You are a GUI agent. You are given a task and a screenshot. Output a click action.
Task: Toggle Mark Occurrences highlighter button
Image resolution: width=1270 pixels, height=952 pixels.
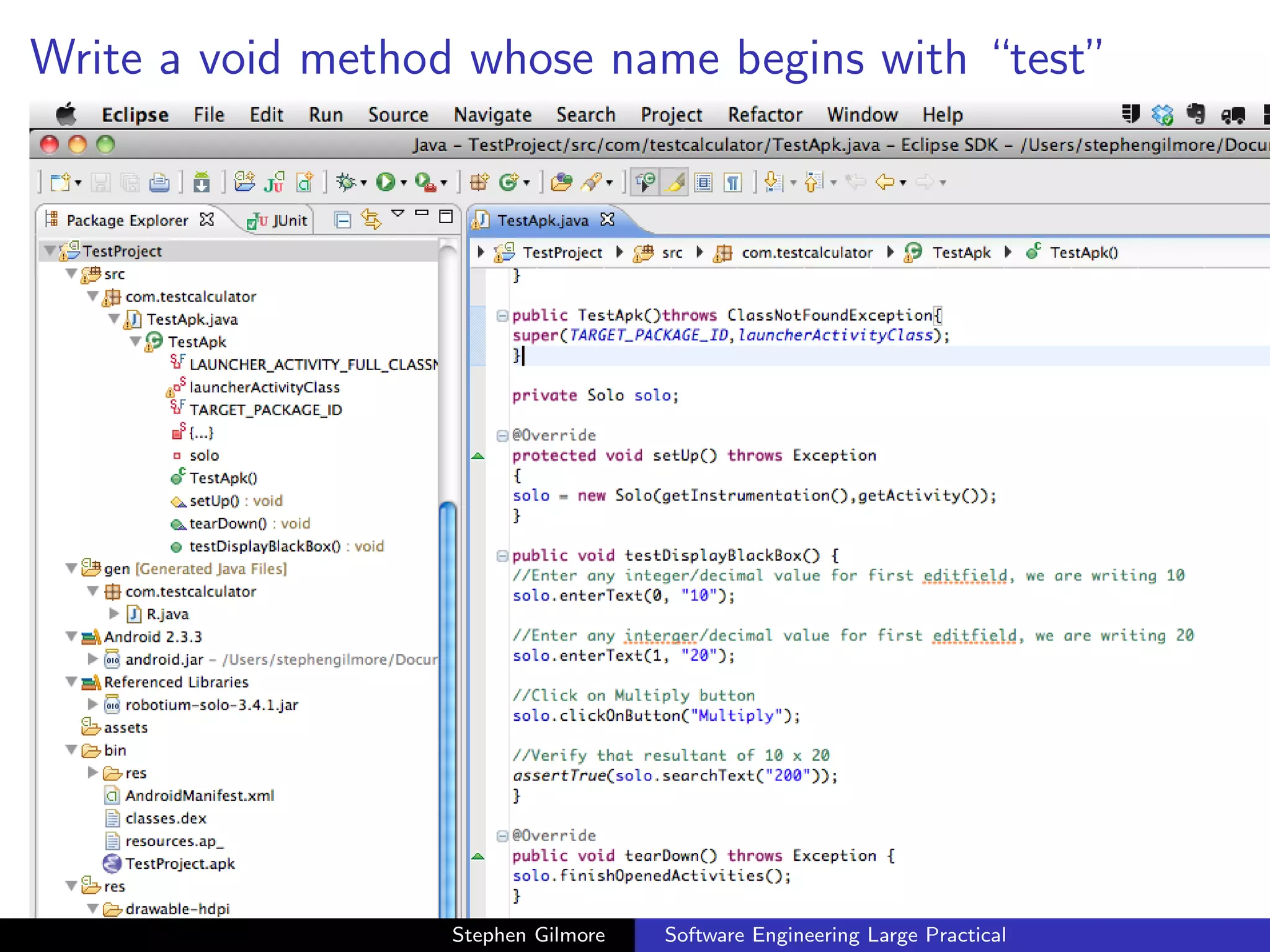point(675,182)
